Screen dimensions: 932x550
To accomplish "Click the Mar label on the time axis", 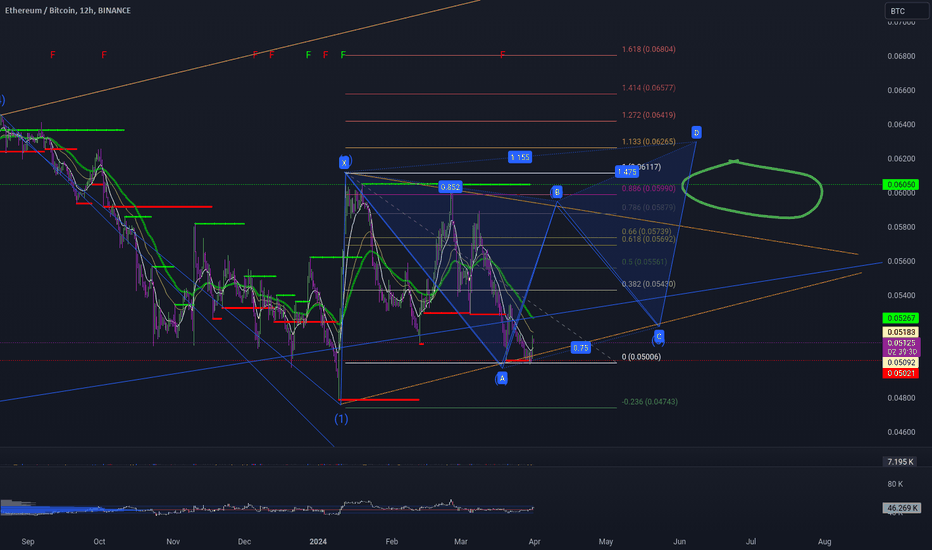I will [x=461, y=542].
